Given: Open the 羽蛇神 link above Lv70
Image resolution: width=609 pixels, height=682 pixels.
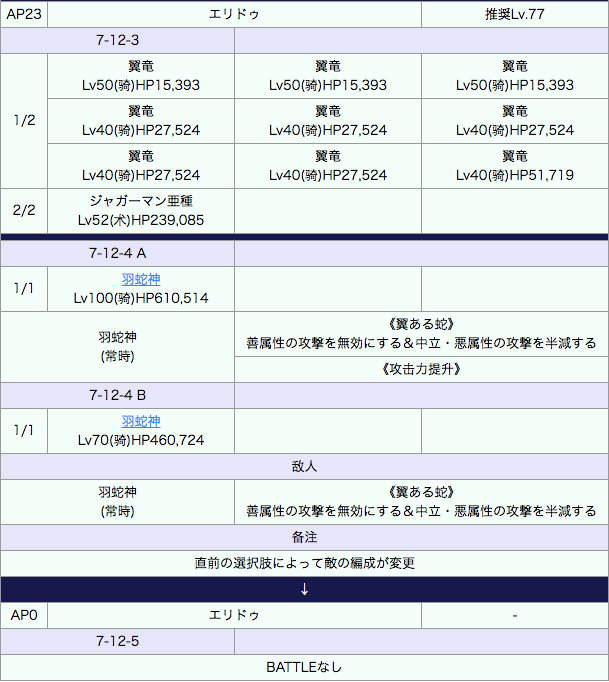Looking at the screenshot, I should click(x=140, y=422).
